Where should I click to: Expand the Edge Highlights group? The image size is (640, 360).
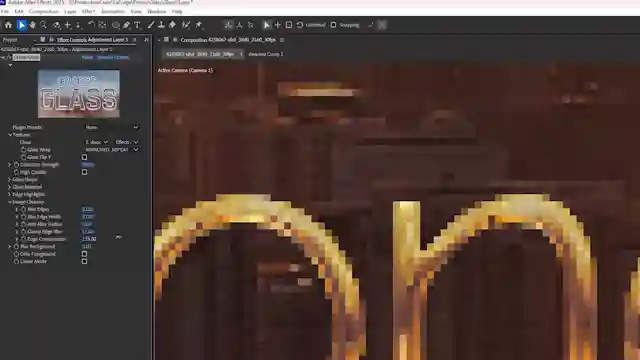click(10, 195)
